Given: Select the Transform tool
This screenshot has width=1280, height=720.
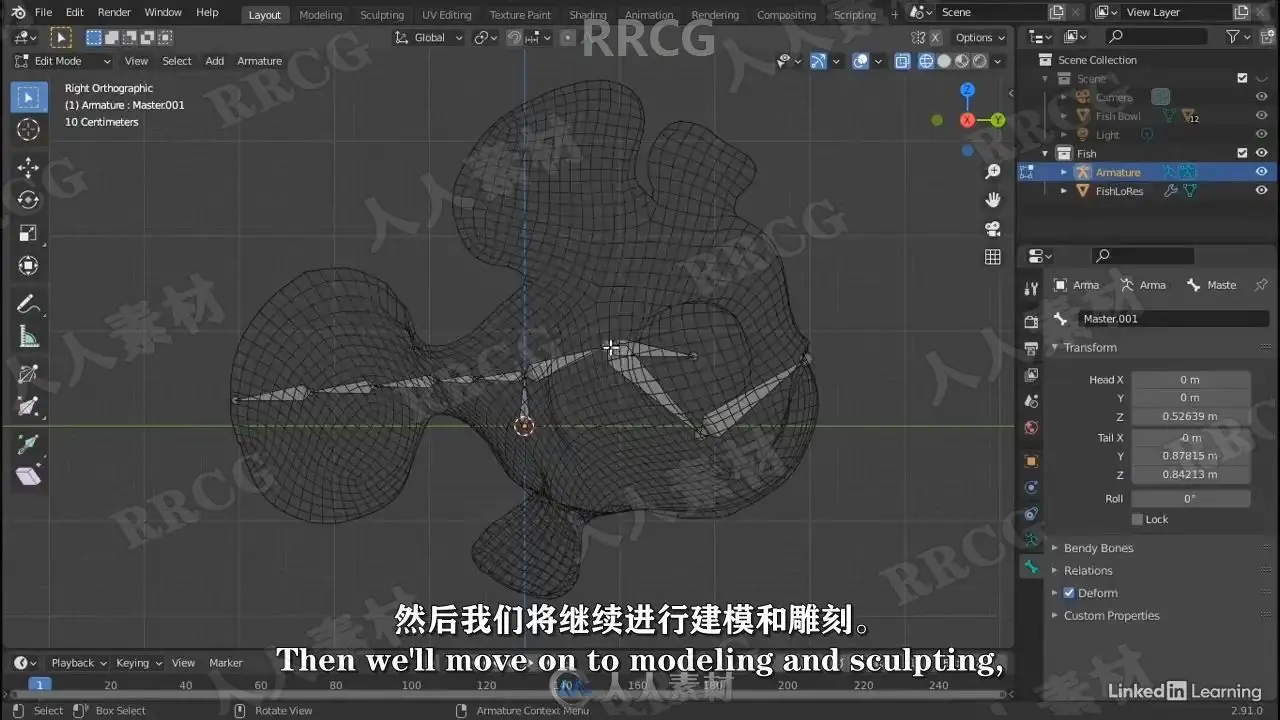Looking at the screenshot, I should [x=28, y=266].
